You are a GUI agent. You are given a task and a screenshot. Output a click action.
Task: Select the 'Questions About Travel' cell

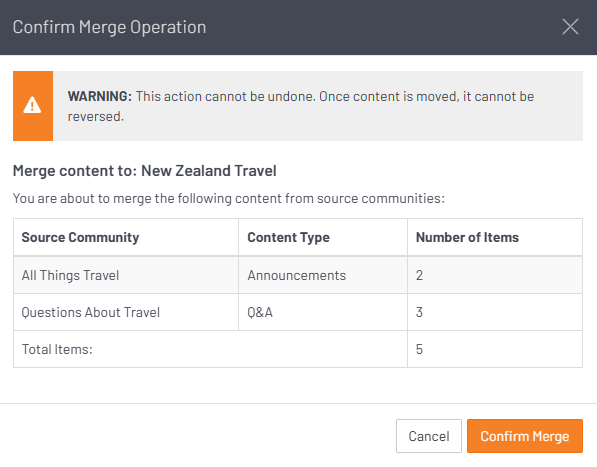coord(126,312)
